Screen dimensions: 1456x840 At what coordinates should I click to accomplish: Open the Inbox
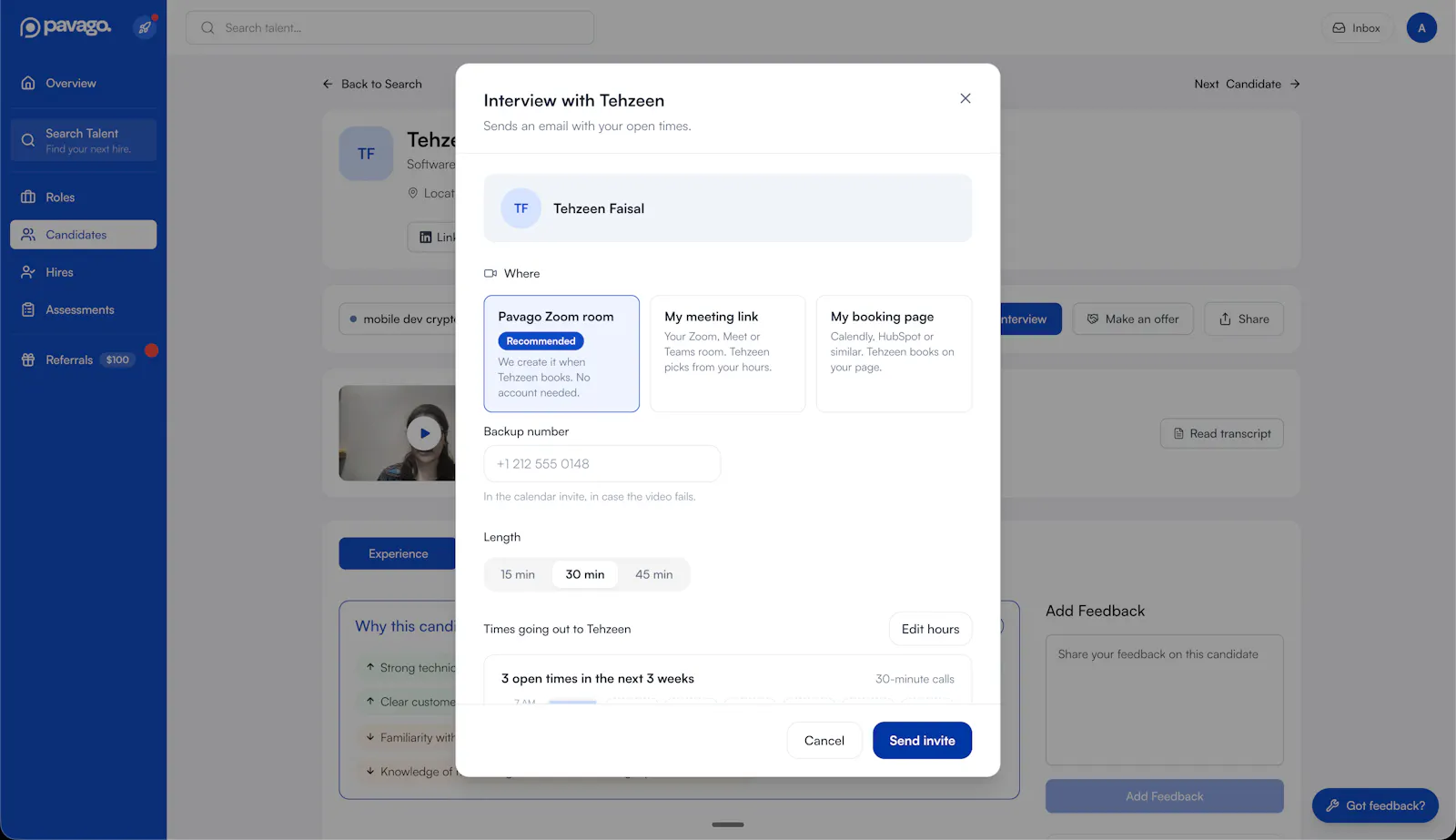(1356, 28)
